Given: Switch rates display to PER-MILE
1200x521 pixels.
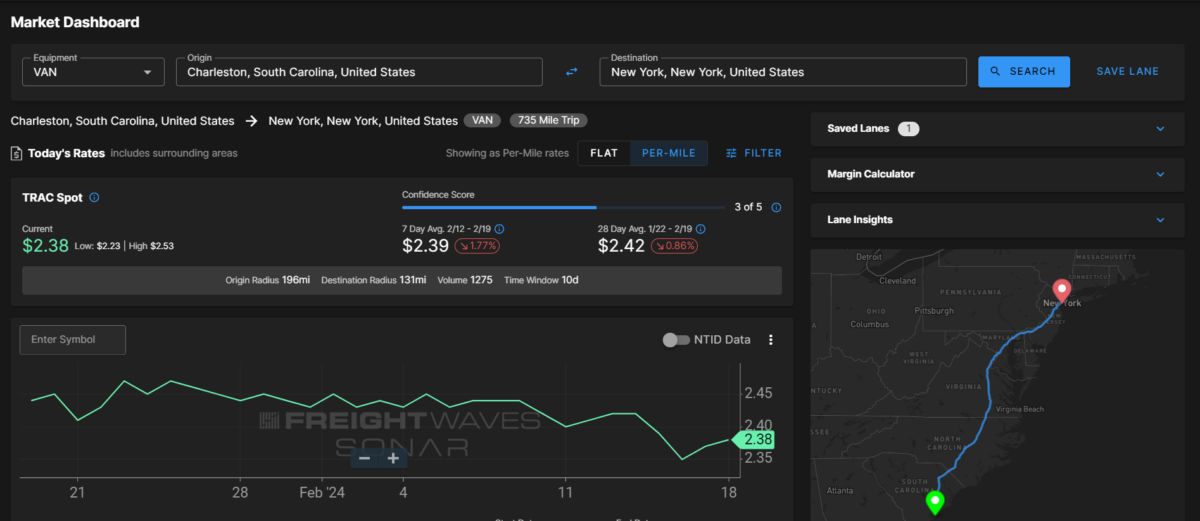Looking at the screenshot, I should (x=669, y=153).
